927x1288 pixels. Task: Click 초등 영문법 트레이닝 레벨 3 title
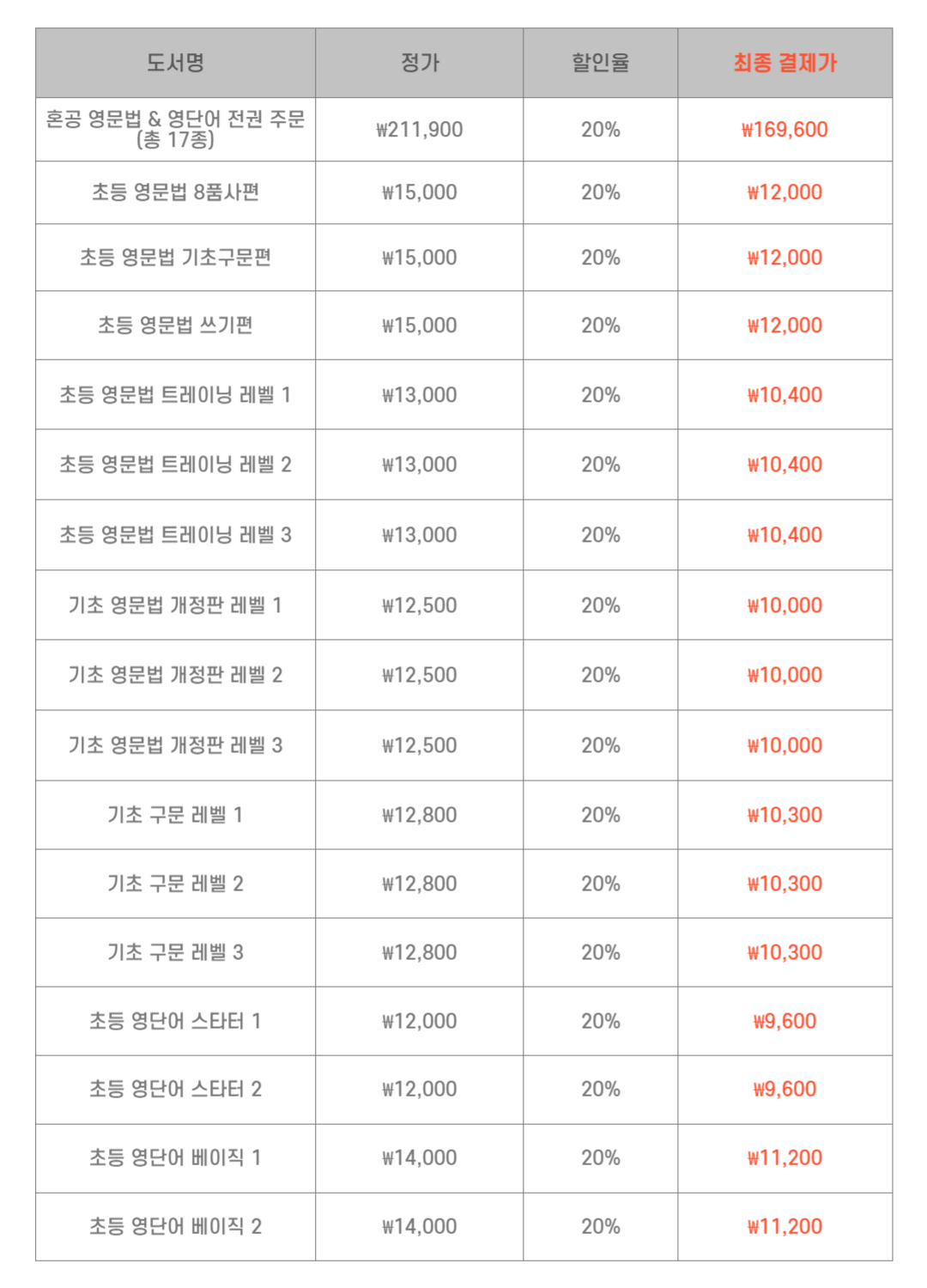click(x=175, y=535)
